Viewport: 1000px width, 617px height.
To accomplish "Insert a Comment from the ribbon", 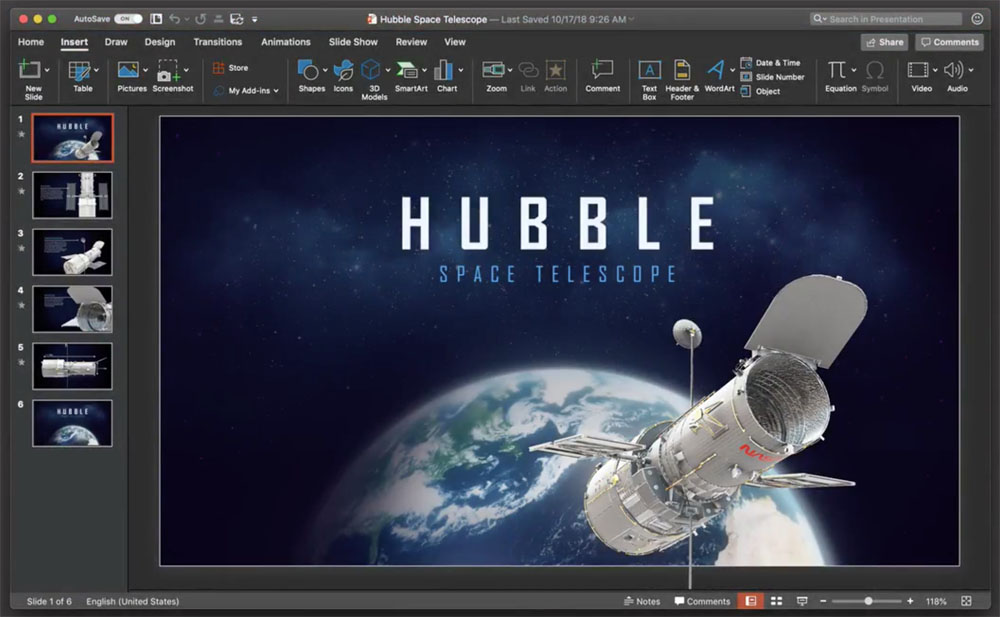I will click(x=602, y=71).
